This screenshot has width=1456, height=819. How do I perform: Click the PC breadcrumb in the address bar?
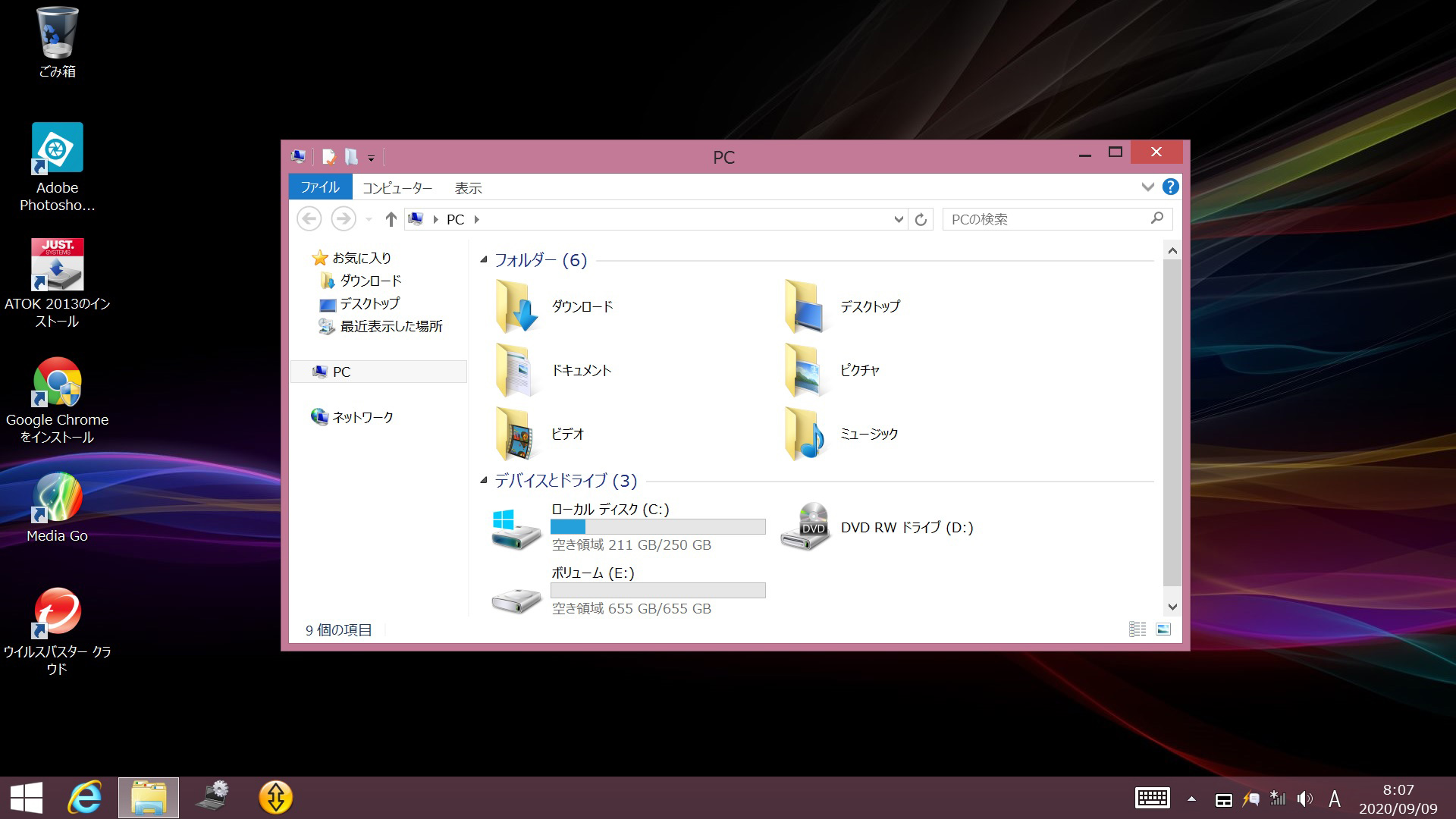(x=455, y=219)
